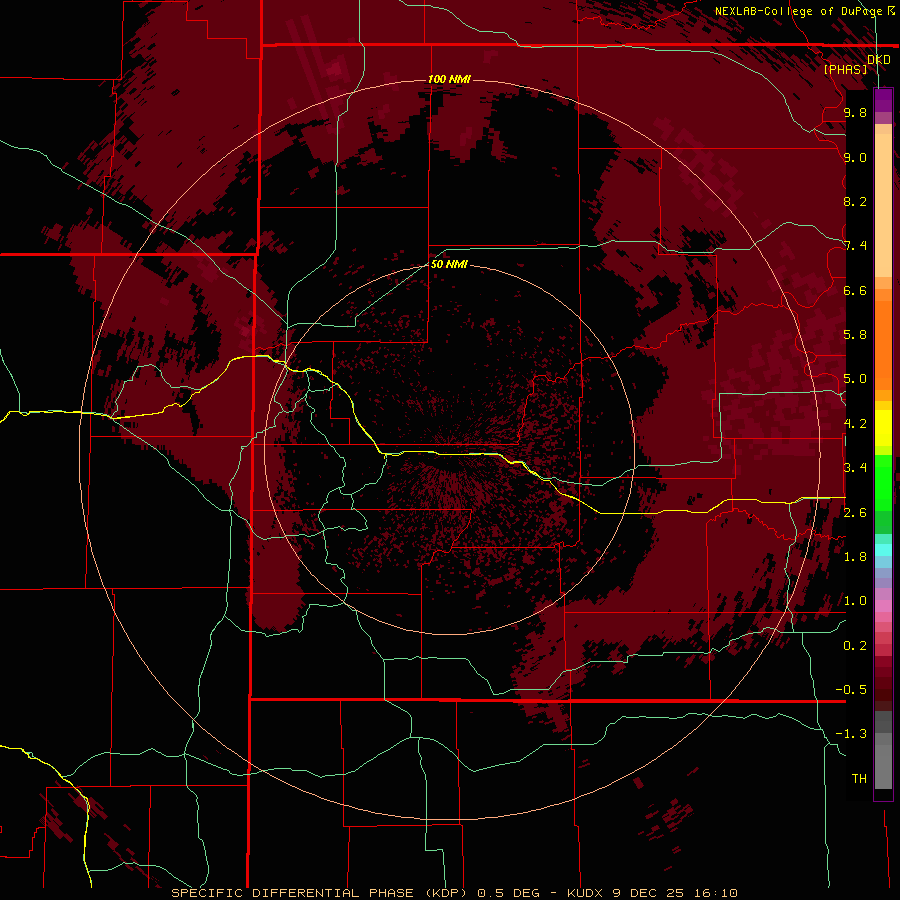
Task: Click the 50 NMI range ring label
Action: pos(449,264)
